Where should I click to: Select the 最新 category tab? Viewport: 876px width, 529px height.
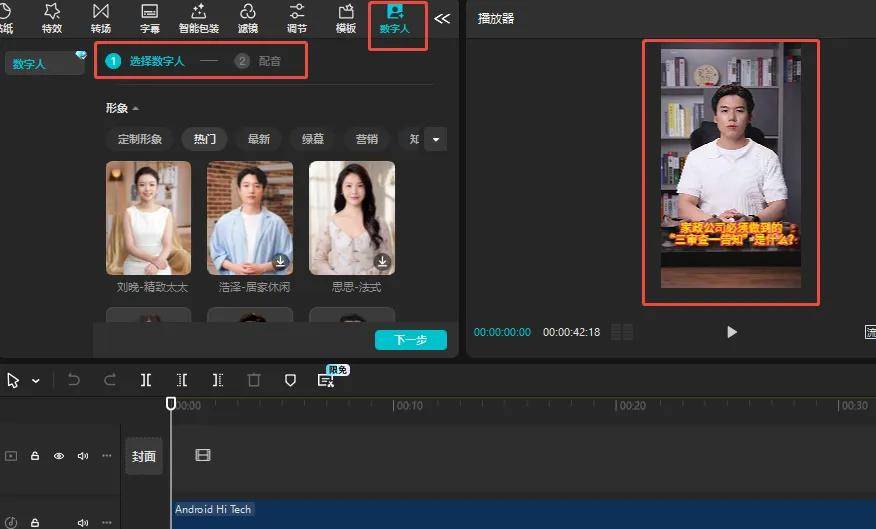(x=259, y=139)
